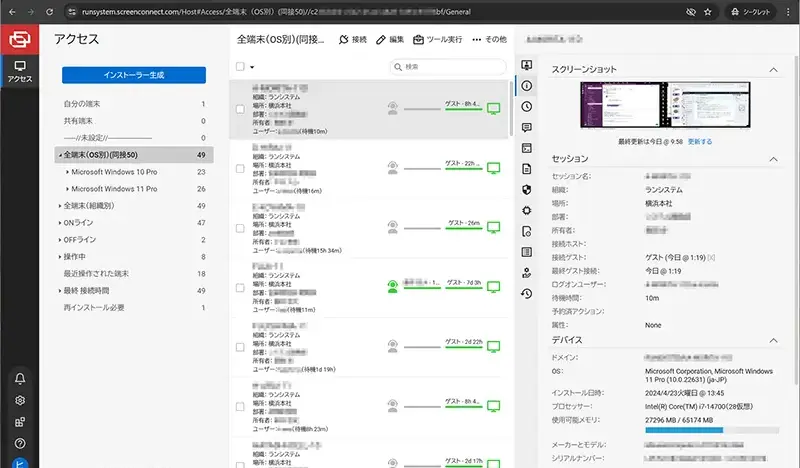Open the Messages chat bubble icon tab
Viewport: 800px width, 468px height.
(526, 127)
